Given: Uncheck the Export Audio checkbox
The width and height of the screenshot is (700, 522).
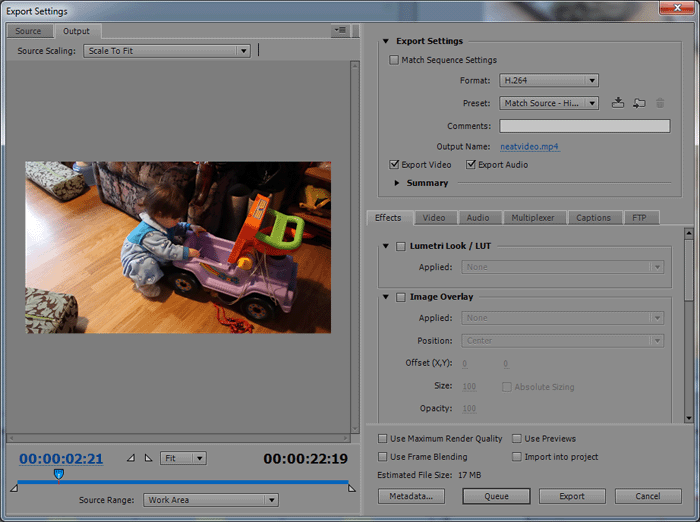Looking at the screenshot, I should click(471, 164).
